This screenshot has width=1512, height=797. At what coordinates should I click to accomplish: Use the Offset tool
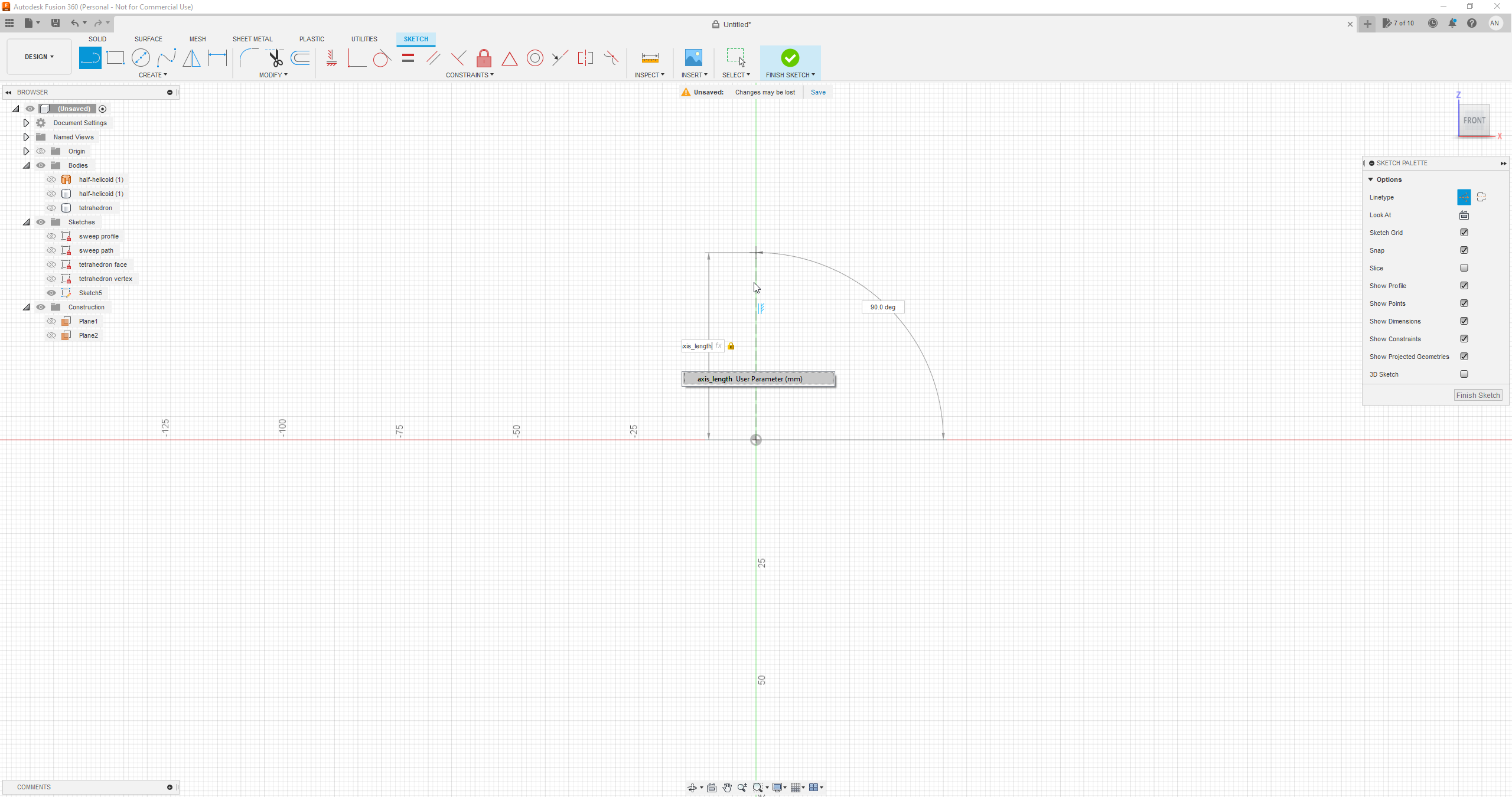tap(300, 58)
